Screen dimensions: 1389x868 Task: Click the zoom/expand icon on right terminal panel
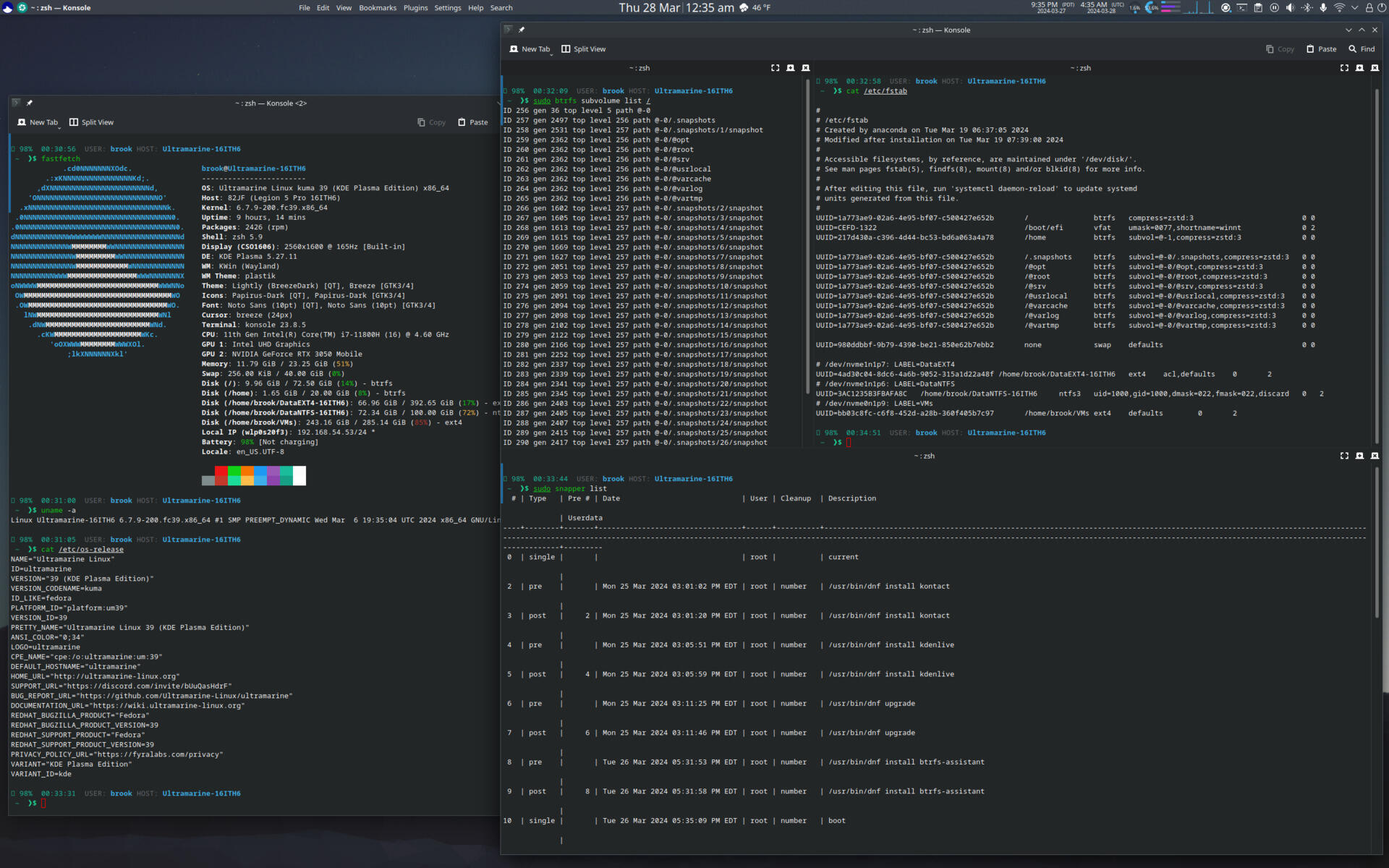[x=1344, y=67]
